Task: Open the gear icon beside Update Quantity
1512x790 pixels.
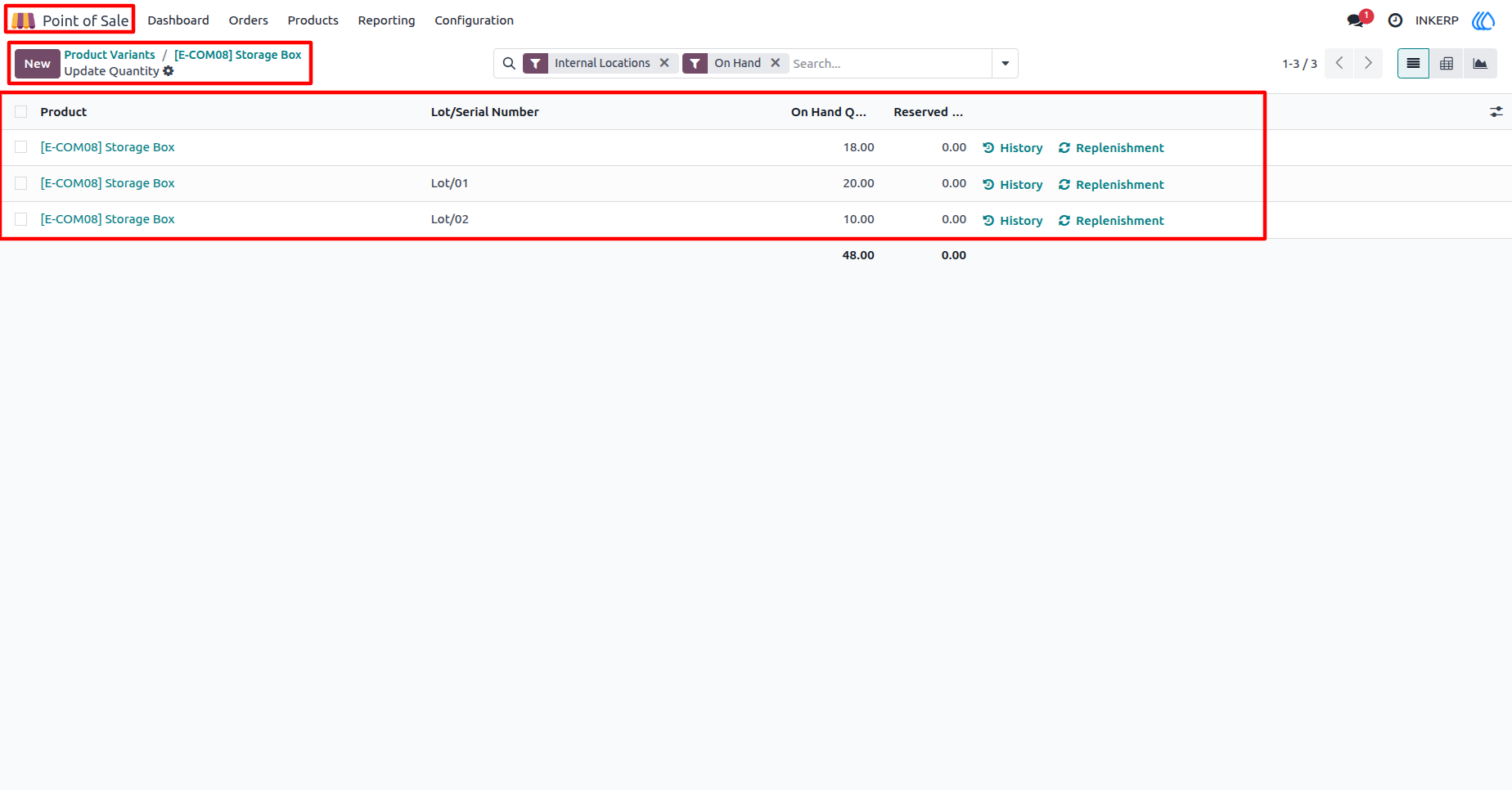Action: pyautogui.click(x=169, y=71)
